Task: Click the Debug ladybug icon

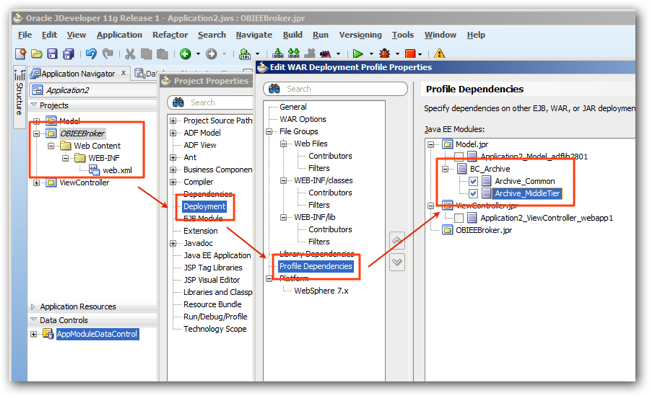Action: pos(385,53)
